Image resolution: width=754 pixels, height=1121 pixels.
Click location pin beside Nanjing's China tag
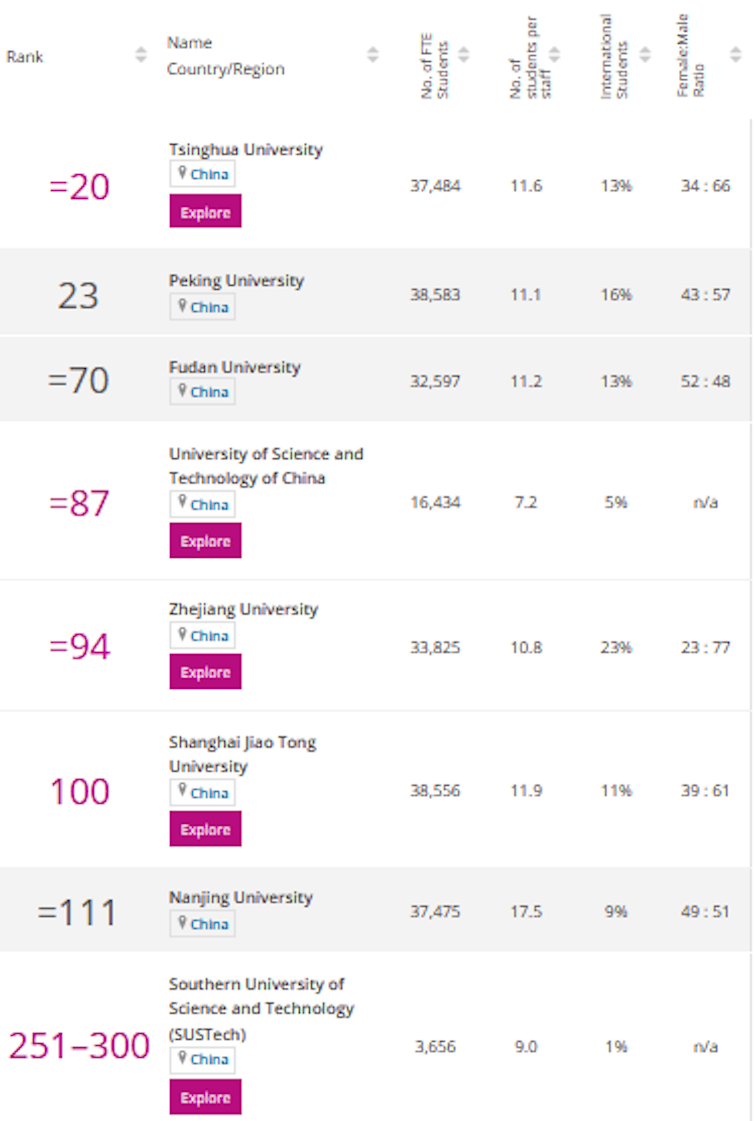[182, 923]
